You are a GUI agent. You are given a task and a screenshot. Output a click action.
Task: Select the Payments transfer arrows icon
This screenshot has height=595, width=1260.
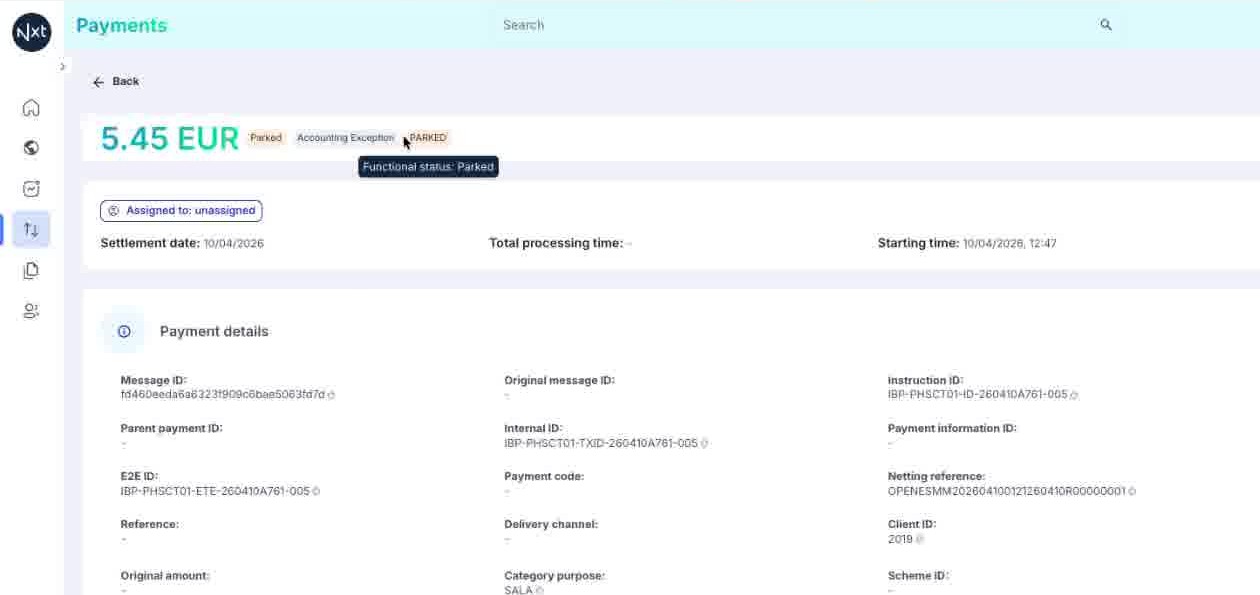tap(31, 229)
